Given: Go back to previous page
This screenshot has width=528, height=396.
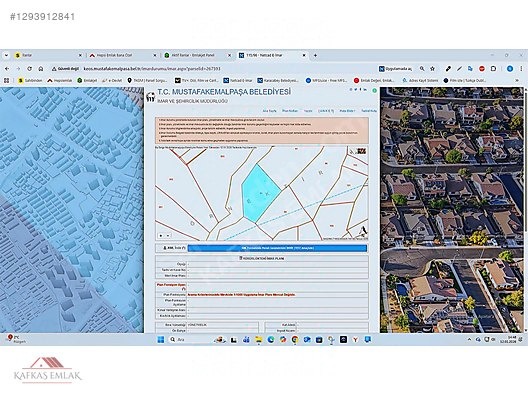Looking at the screenshot, I should click(x=7, y=69).
